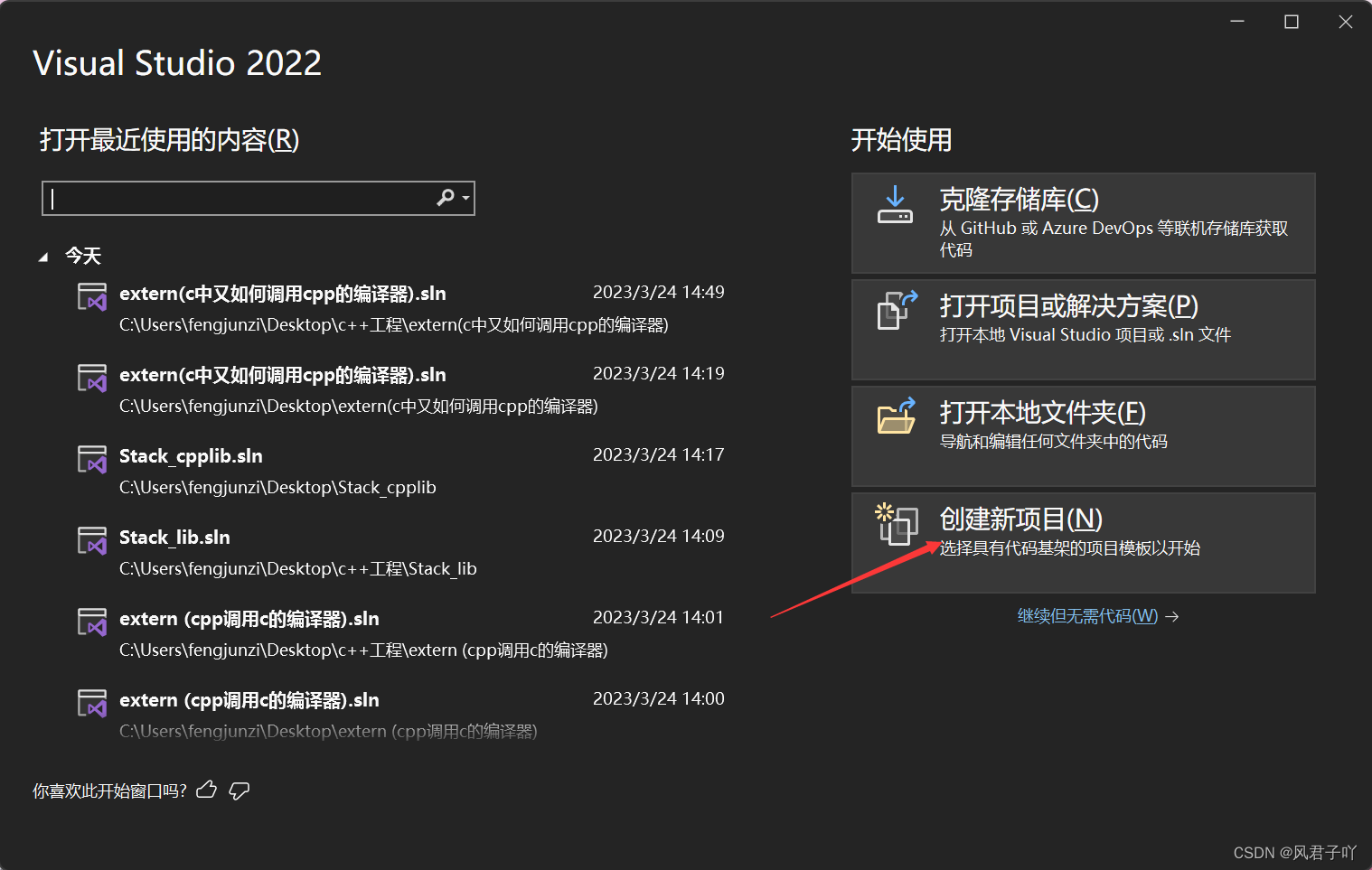Open the search options dropdown arrow
1372x870 pixels.
coord(465,198)
